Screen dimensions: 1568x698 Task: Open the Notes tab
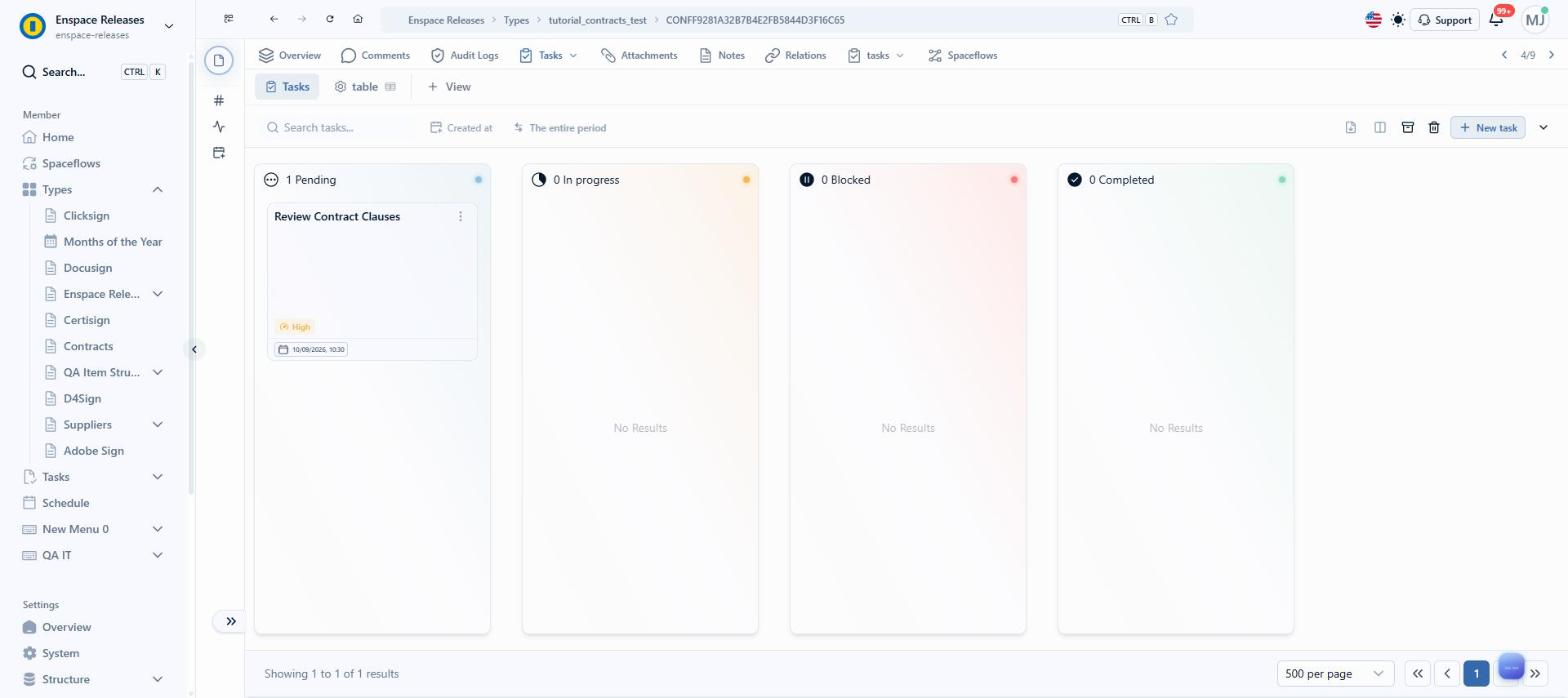(x=721, y=55)
